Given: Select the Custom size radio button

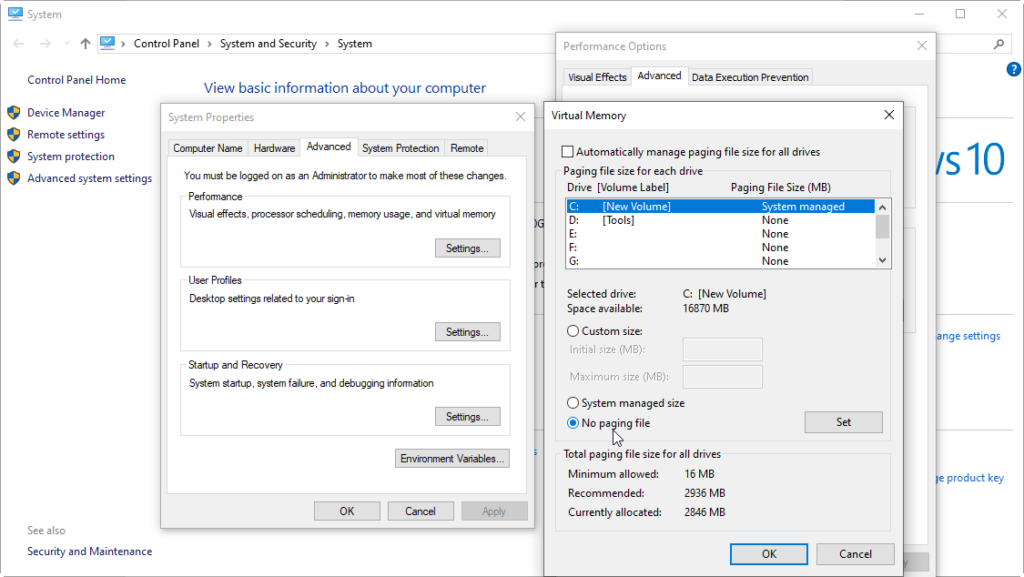Looking at the screenshot, I should pos(573,331).
